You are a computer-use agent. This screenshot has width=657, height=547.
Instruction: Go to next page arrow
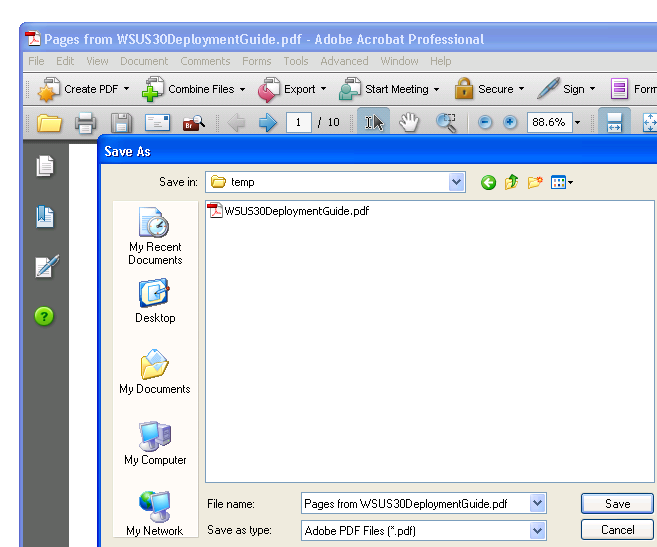pyautogui.click(x=268, y=123)
